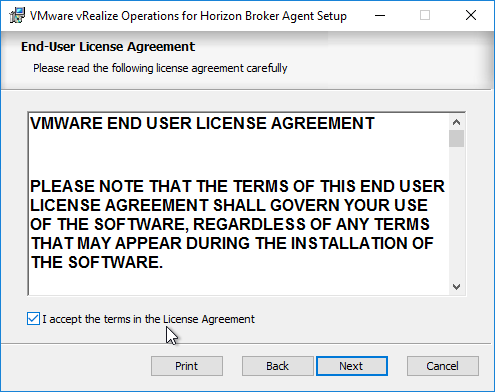Click the scrollbar track below the thumb

pos(456,213)
